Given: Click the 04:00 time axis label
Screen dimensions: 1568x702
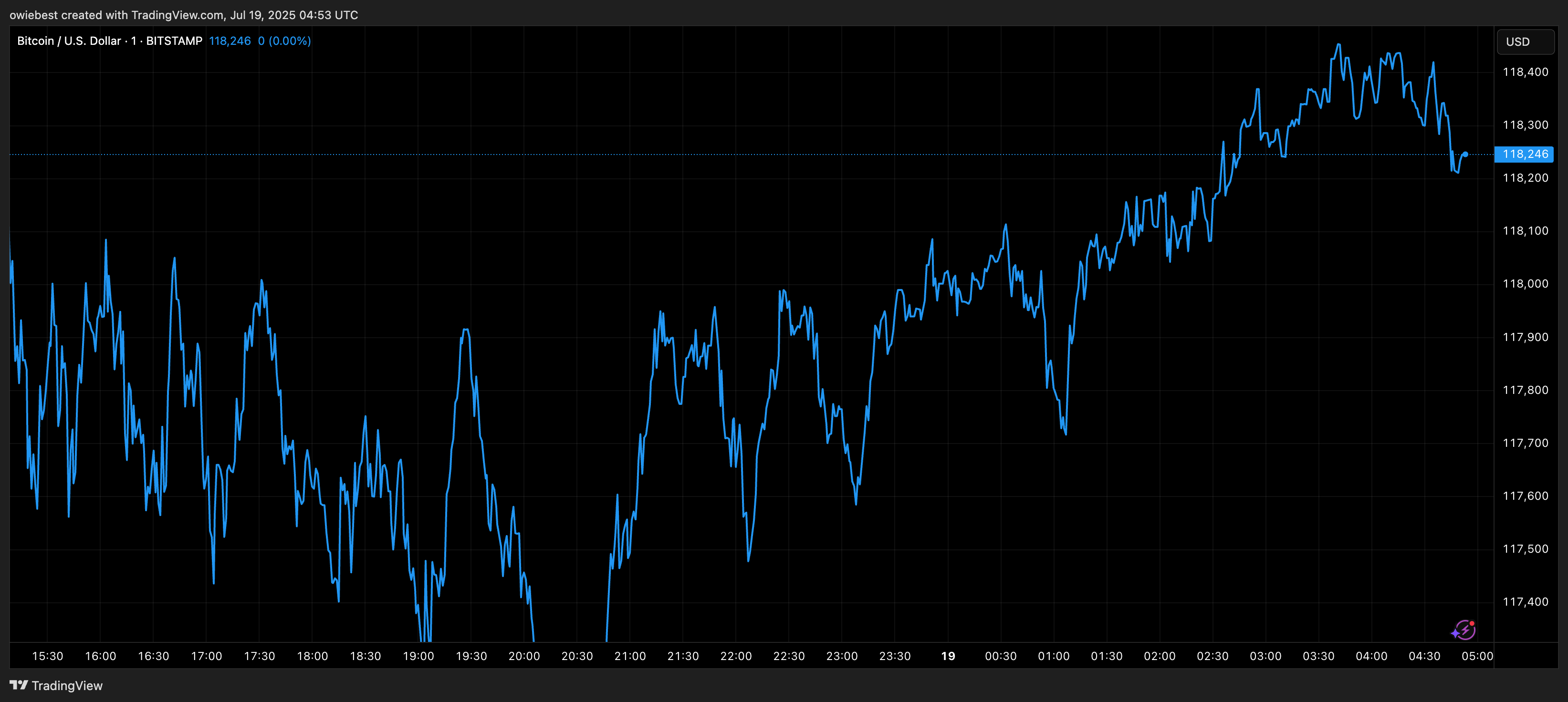Looking at the screenshot, I should pos(1371,656).
